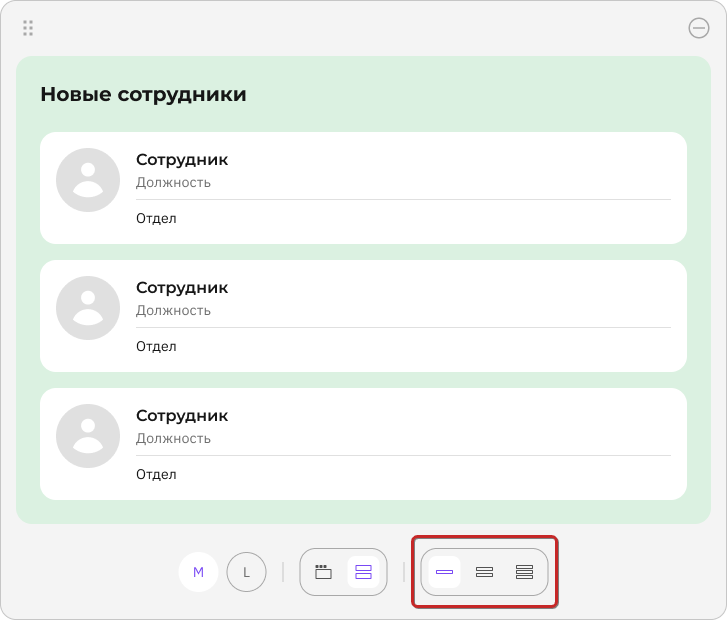Select the two-row layout icon
Image resolution: width=727 pixels, height=620 pixels.
[485, 572]
